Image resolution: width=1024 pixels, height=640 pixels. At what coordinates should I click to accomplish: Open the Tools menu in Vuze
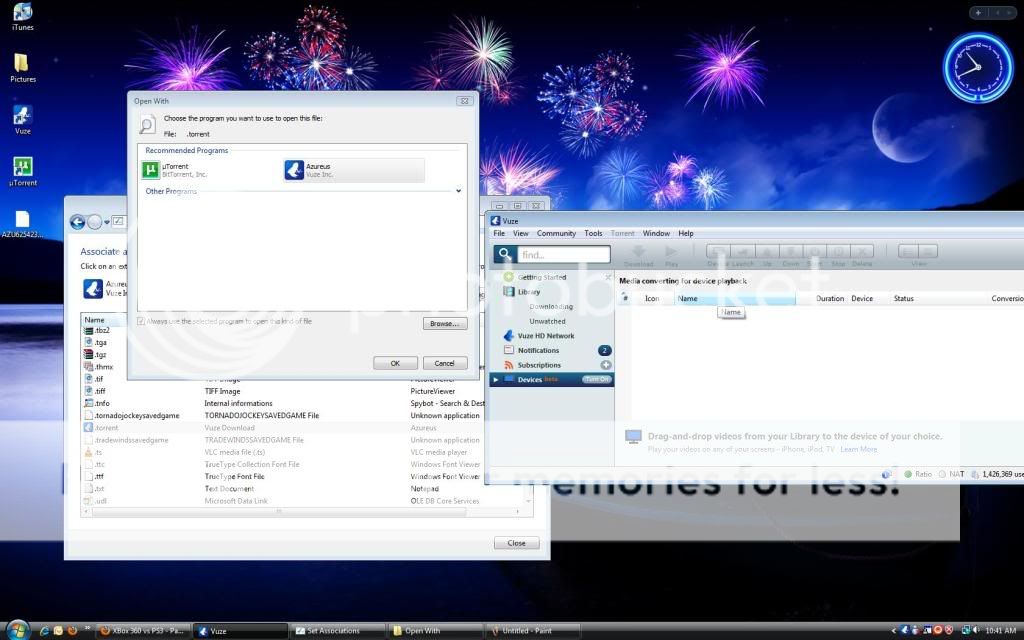click(593, 233)
